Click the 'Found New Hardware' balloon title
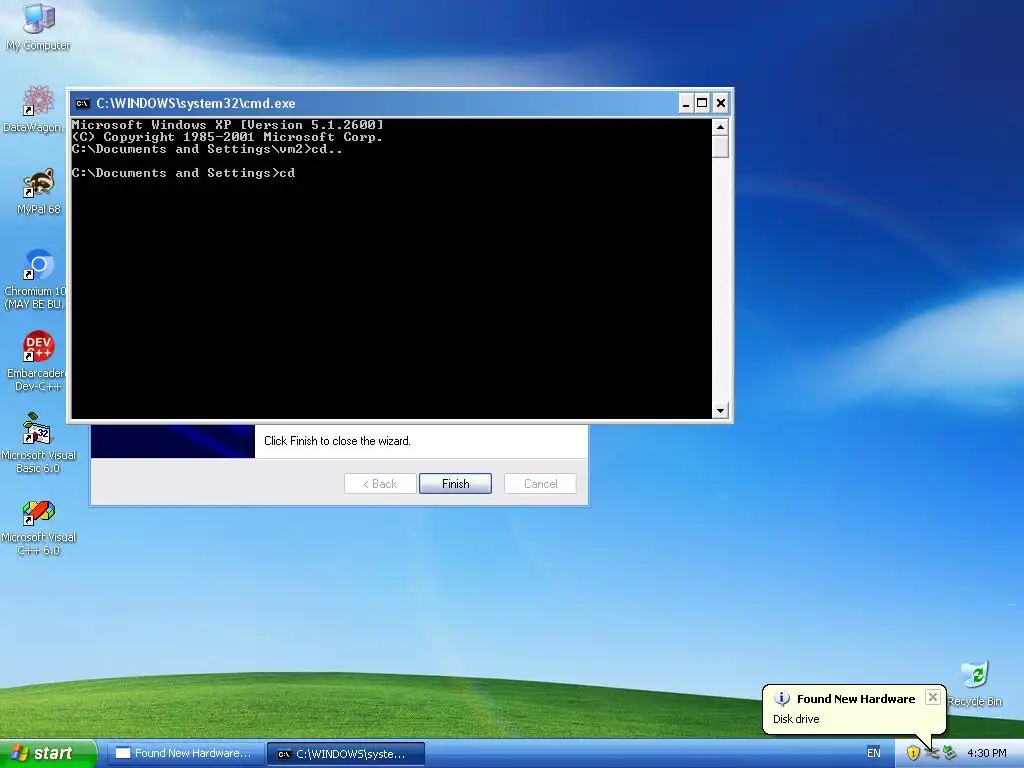 tap(856, 699)
